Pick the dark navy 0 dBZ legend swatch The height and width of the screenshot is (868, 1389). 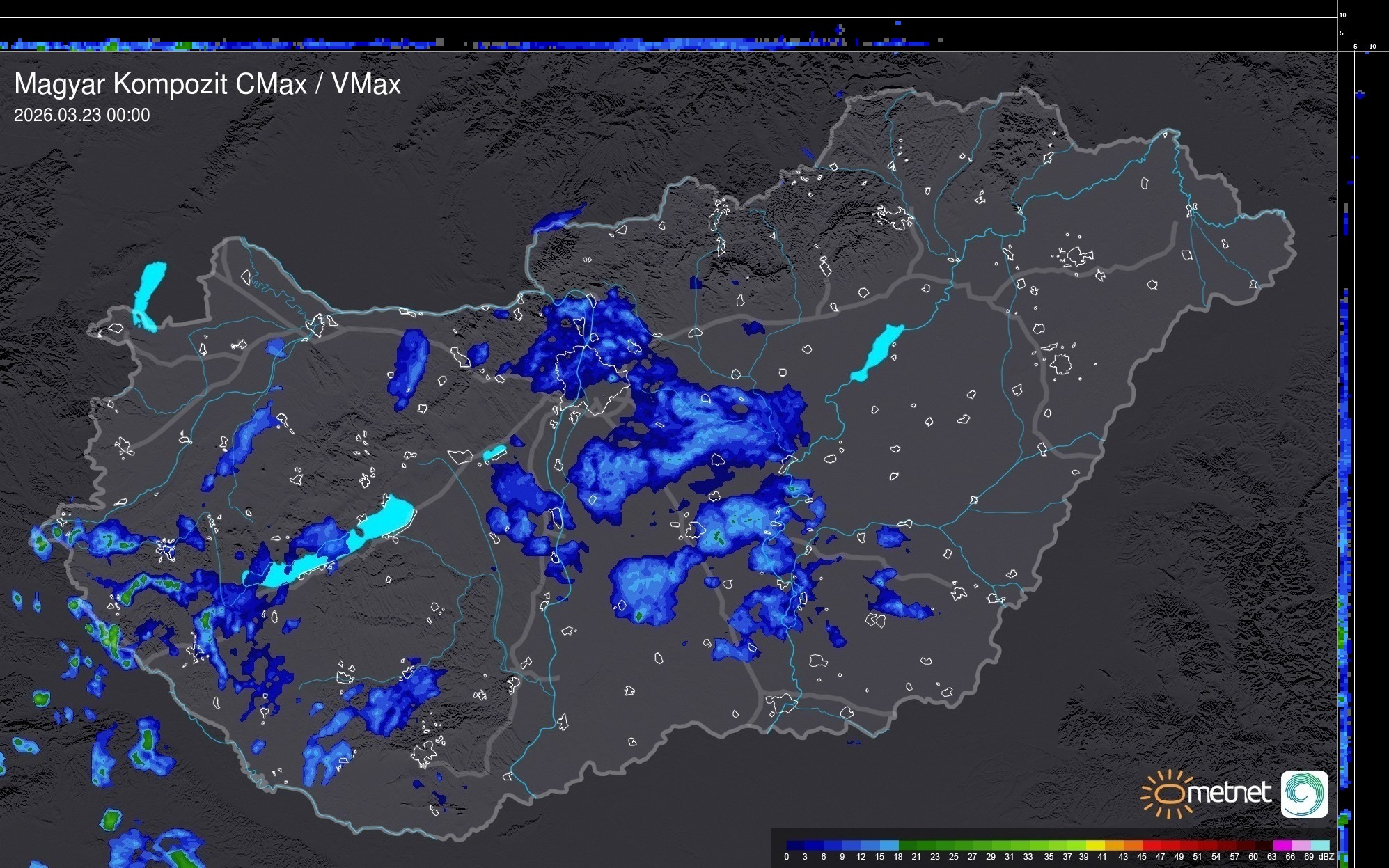pos(796,846)
